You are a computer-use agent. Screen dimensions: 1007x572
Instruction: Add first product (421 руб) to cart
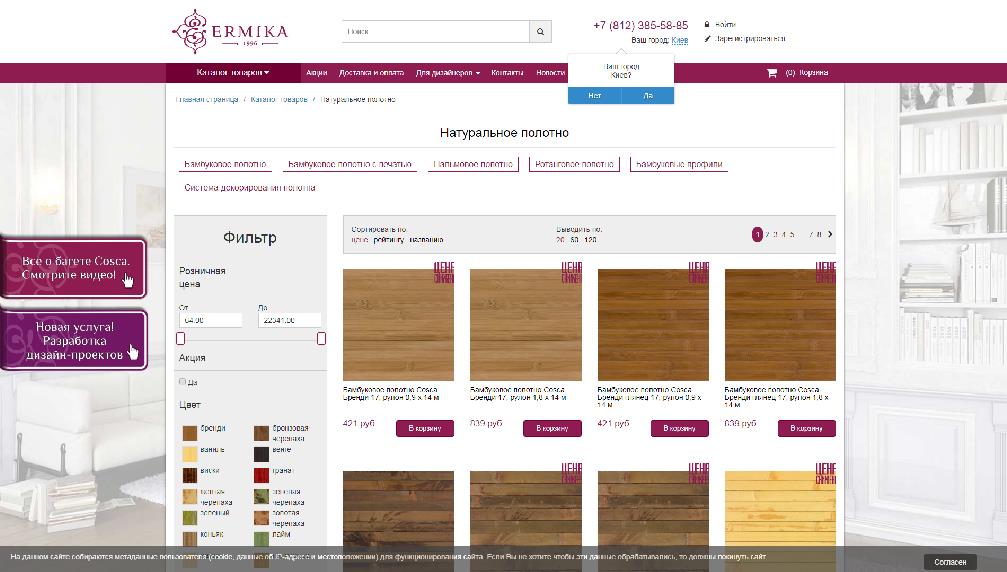point(425,428)
